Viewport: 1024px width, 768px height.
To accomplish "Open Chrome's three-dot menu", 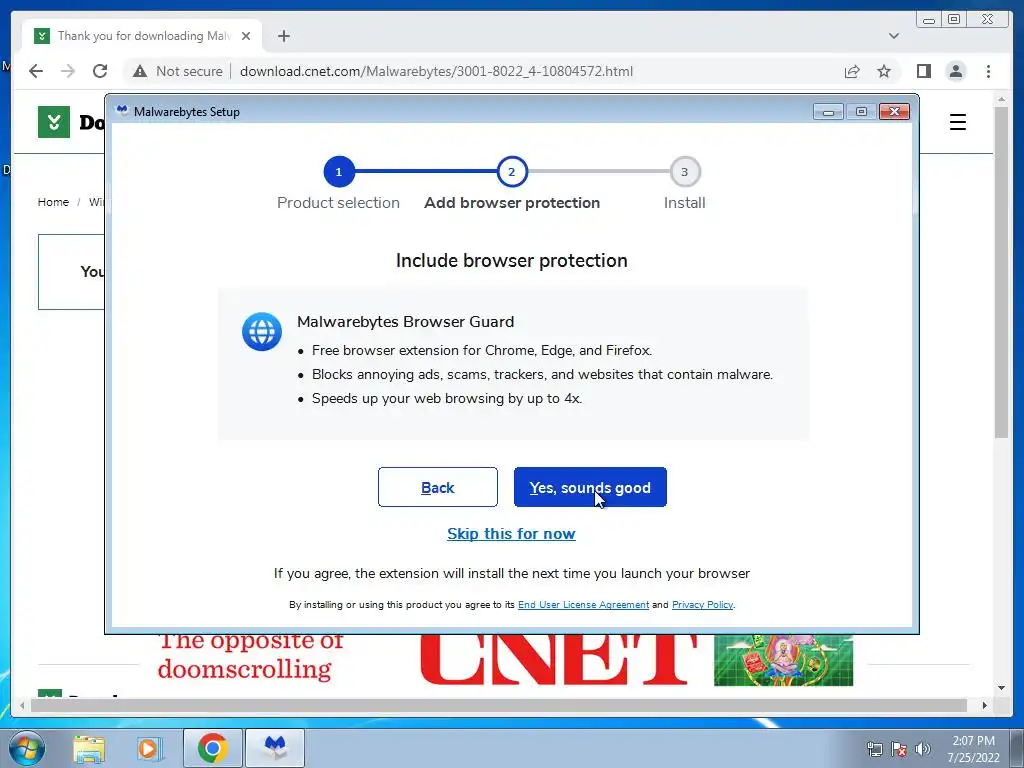I will pos(988,71).
